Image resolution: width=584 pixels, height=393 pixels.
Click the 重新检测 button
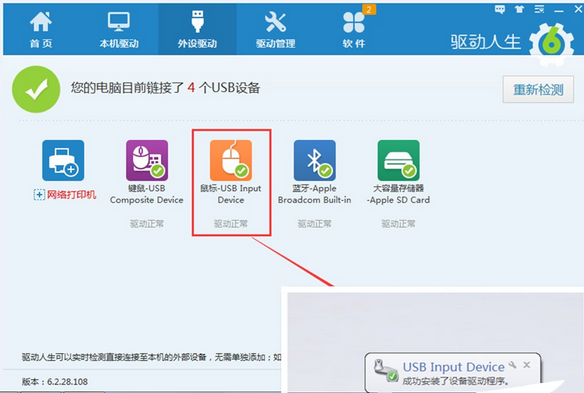click(538, 89)
